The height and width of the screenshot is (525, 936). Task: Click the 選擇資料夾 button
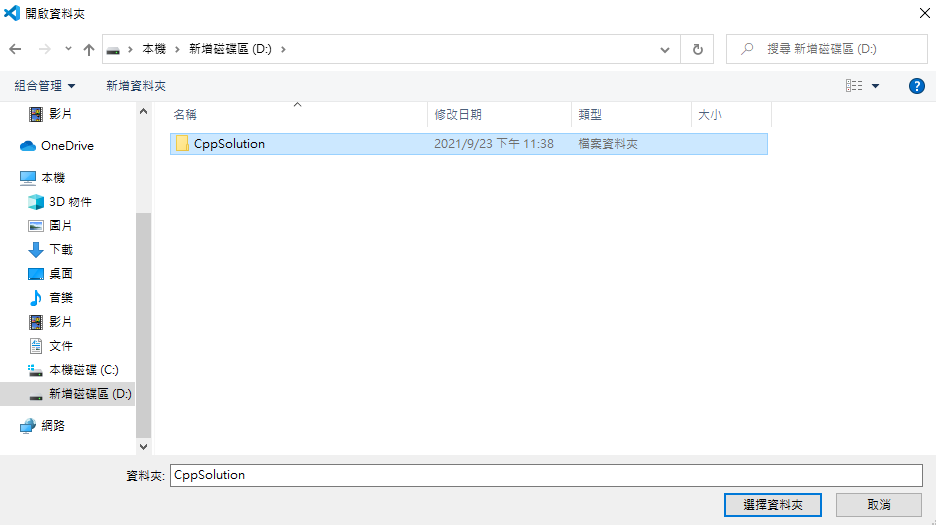[773, 505]
